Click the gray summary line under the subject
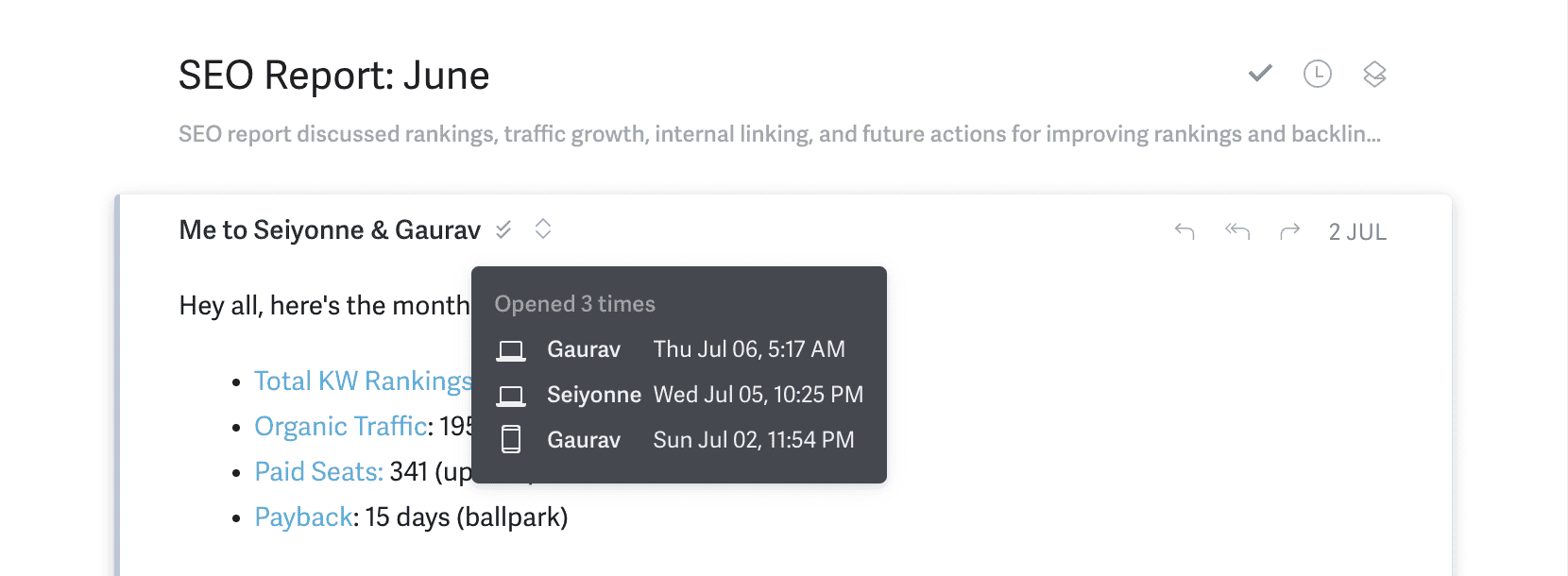This screenshot has width=1568, height=576. pos(779,134)
